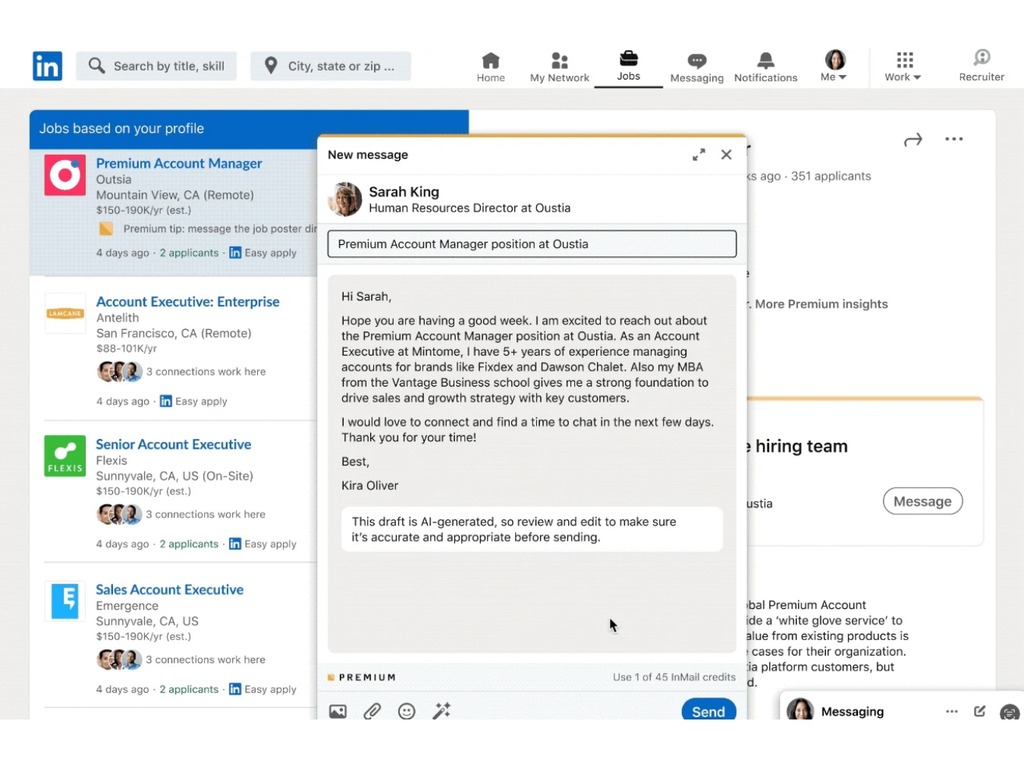Expand the New message window
Screen dimensions: 1024x768
click(x=699, y=155)
